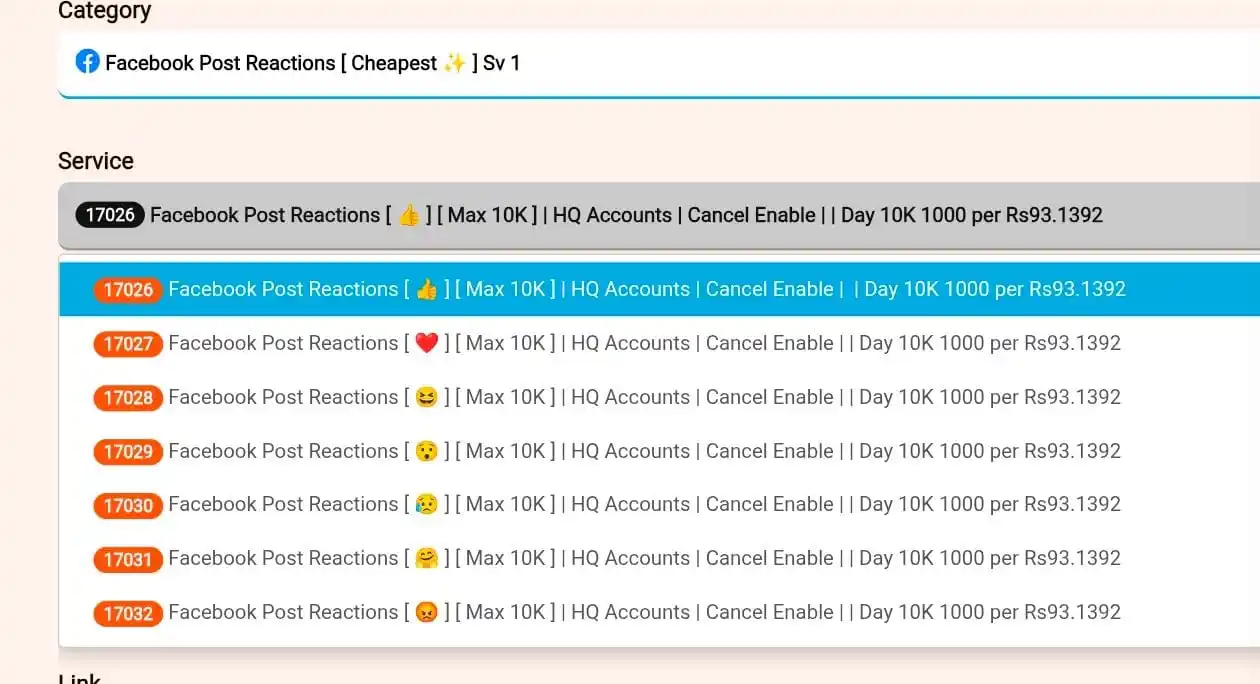Click the thumbs up emoji in highlighted row

(427, 289)
